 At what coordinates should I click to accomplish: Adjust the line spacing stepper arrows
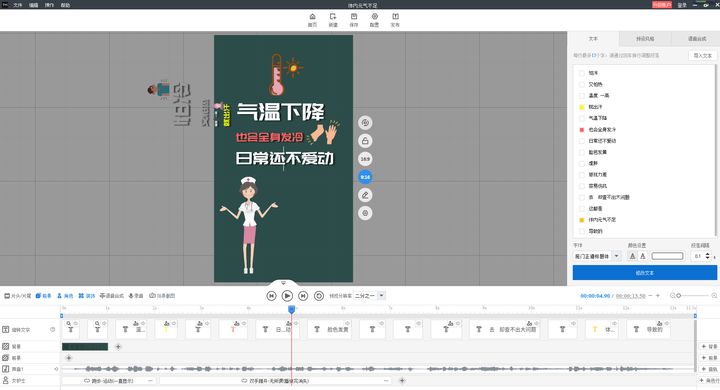pyautogui.click(x=707, y=256)
